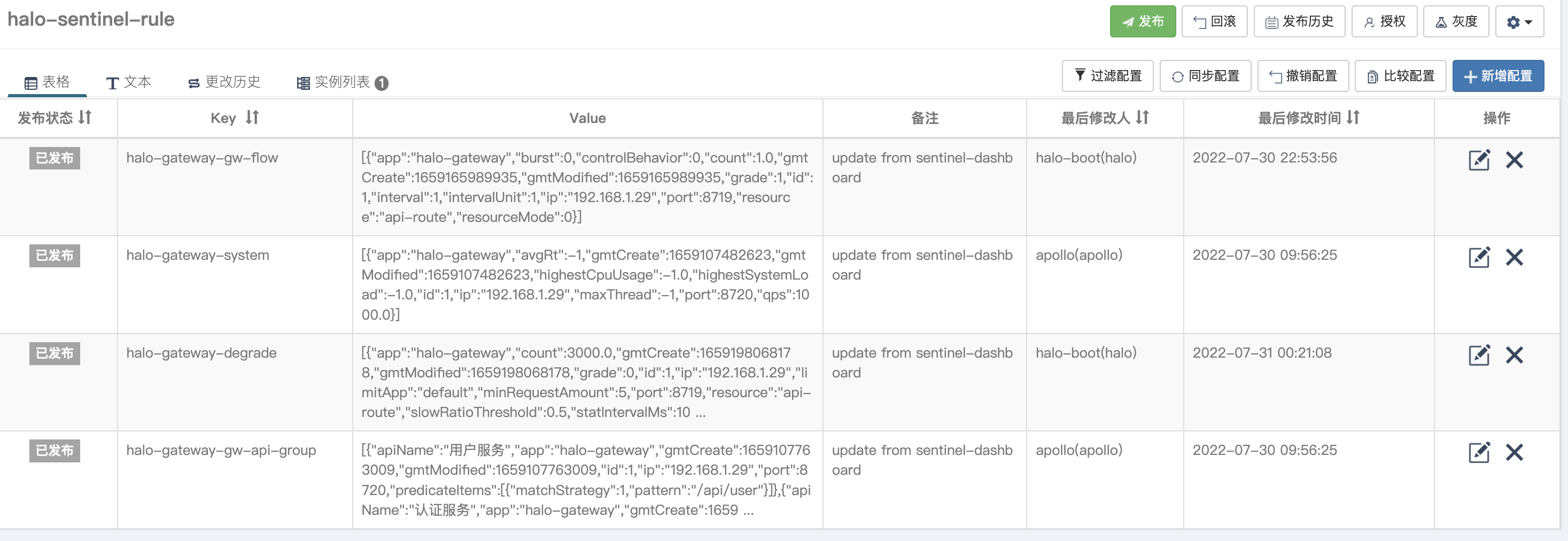Delete the halo-gateway-gw-api-group config row
This screenshot has height=541, width=1568.
coord(1514,452)
